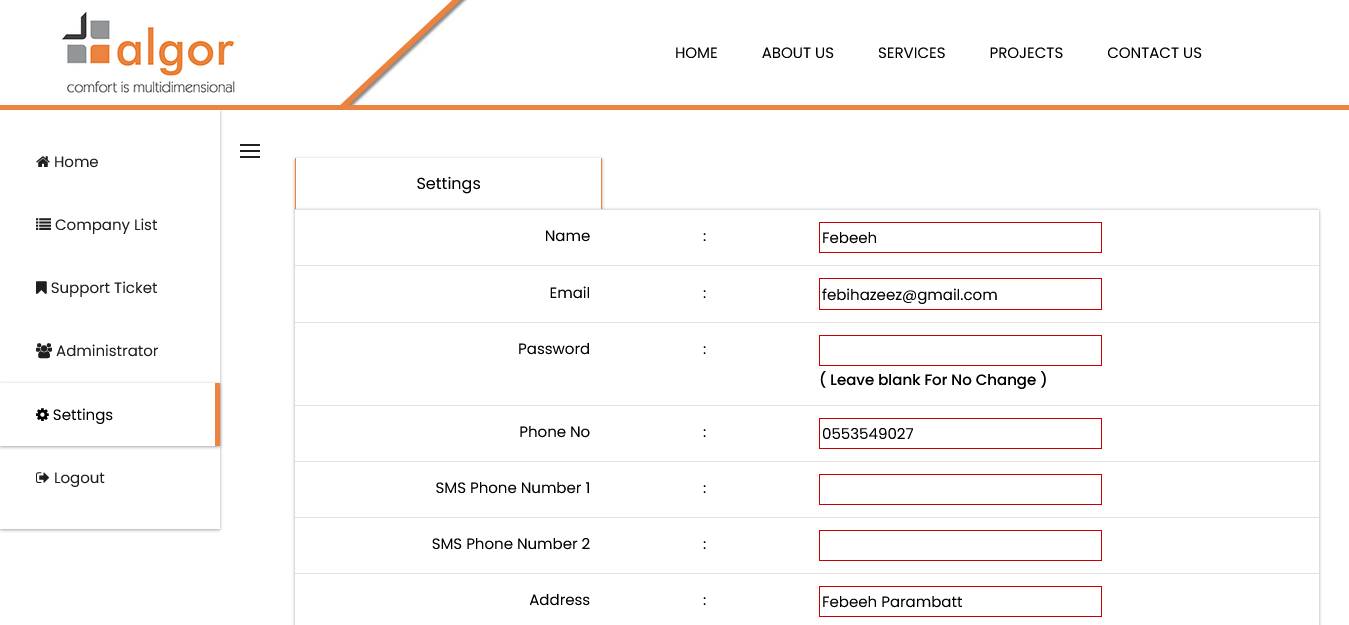Focus the Email input field
This screenshot has height=625, width=1349.
point(960,294)
